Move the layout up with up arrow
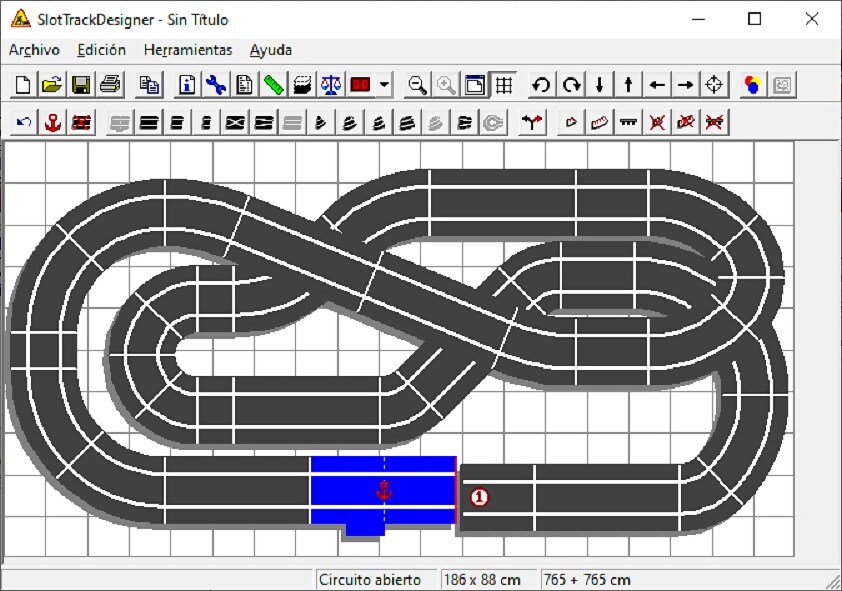 coord(628,85)
